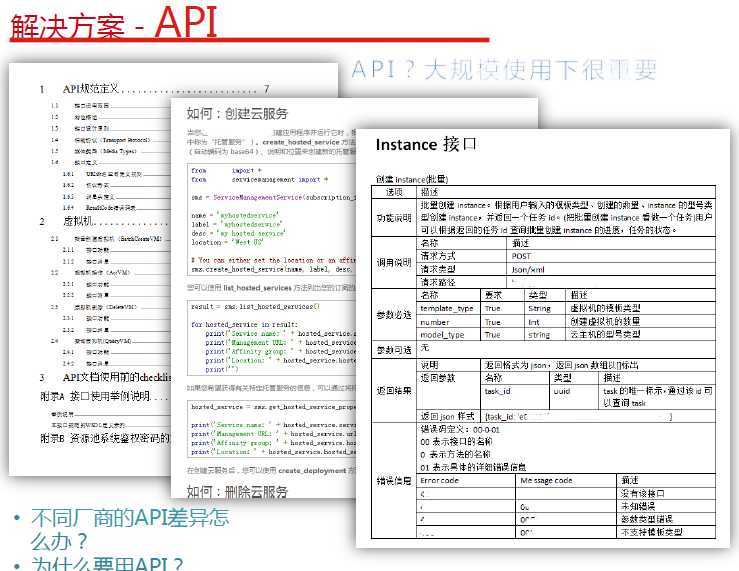Click the bullet '不同厂商的API差异怎么办？'
This screenshot has width=739, height=571.
click(130, 529)
